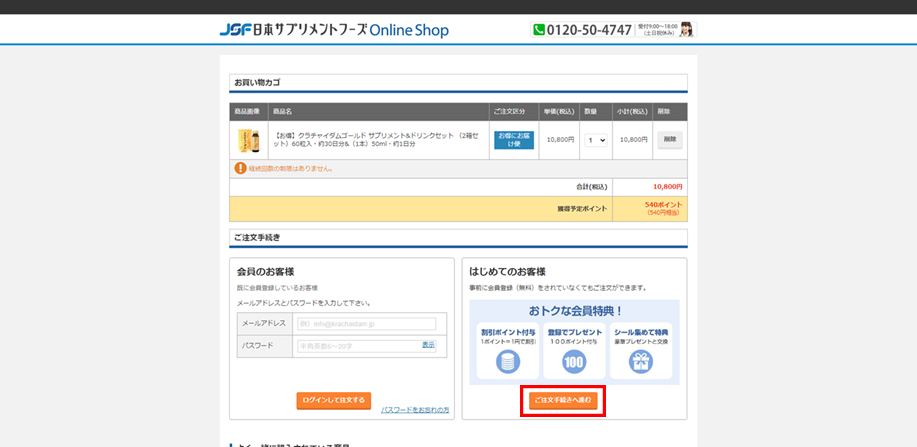This screenshot has width=917, height=447.
Task: Click the 100 points present icon
Action: (x=574, y=361)
